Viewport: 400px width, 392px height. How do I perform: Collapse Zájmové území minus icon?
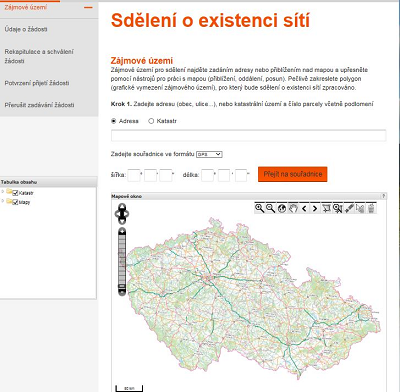point(88,7)
